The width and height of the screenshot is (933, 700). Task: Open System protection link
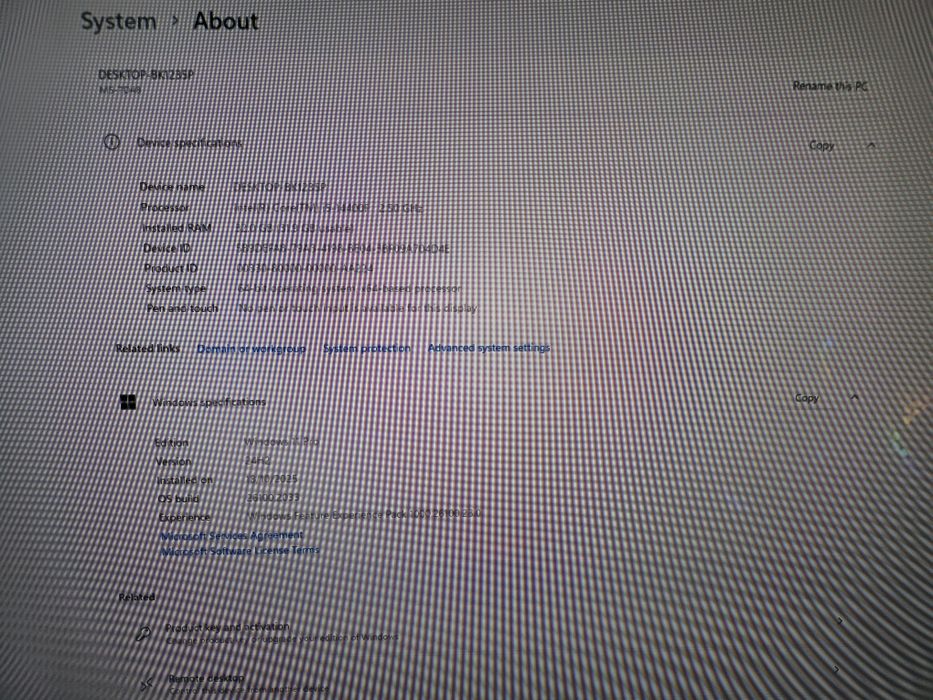point(367,348)
